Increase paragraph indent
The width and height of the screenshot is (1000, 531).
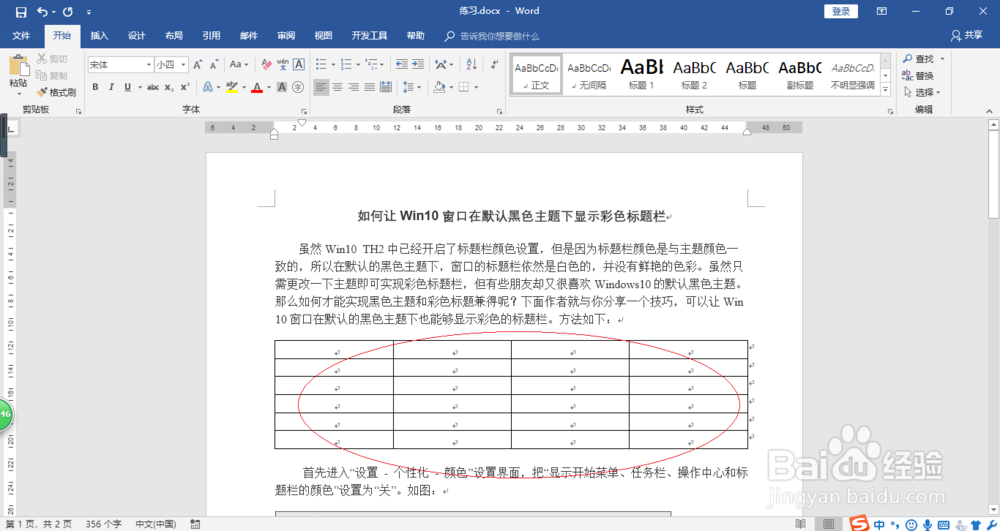(x=418, y=64)
